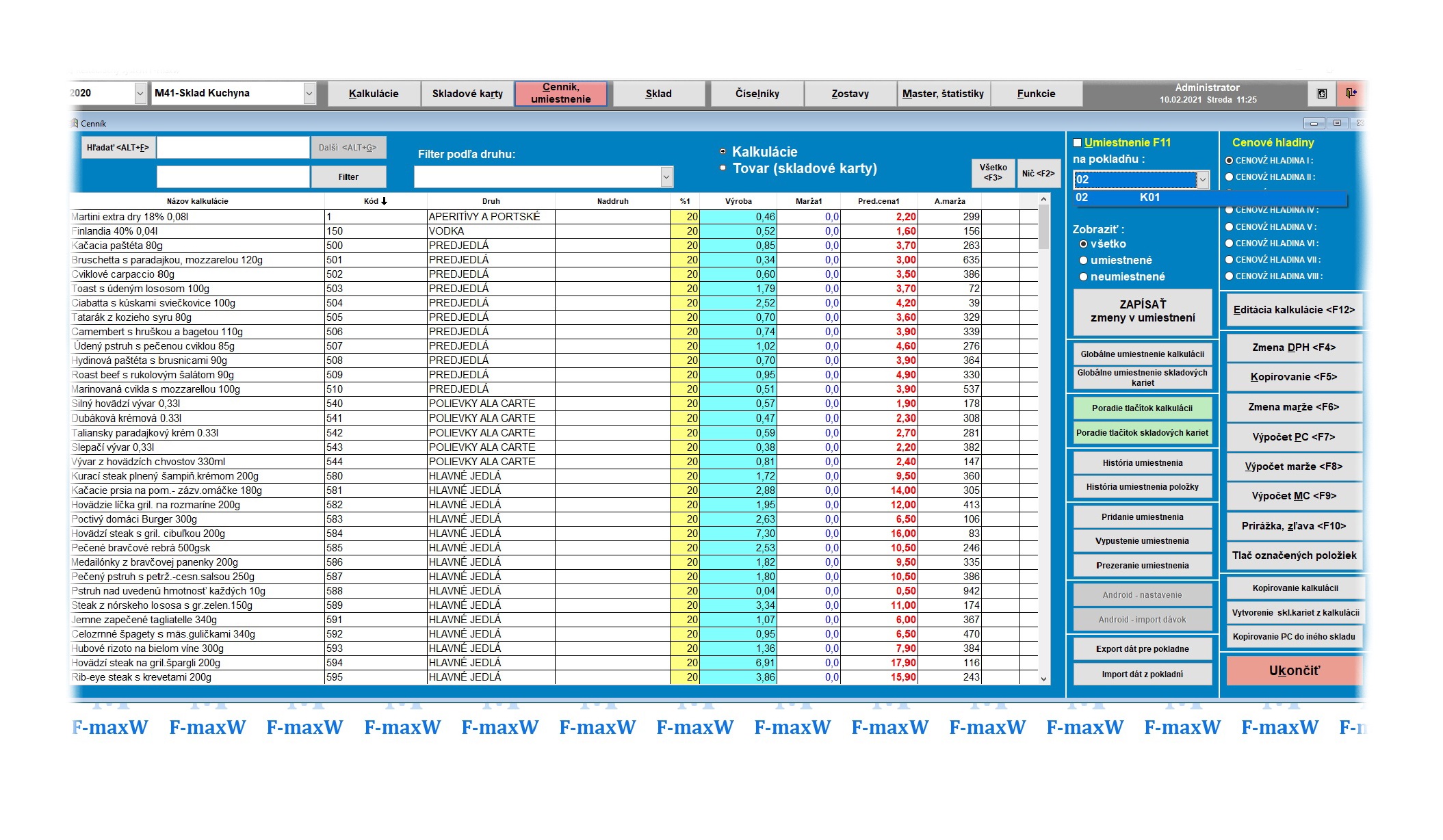Open the M41-Sklad Kuchyna warehouse dropdown
Image resolution: width=1443 pixels, height=840 pixels.
click(309, 93)
